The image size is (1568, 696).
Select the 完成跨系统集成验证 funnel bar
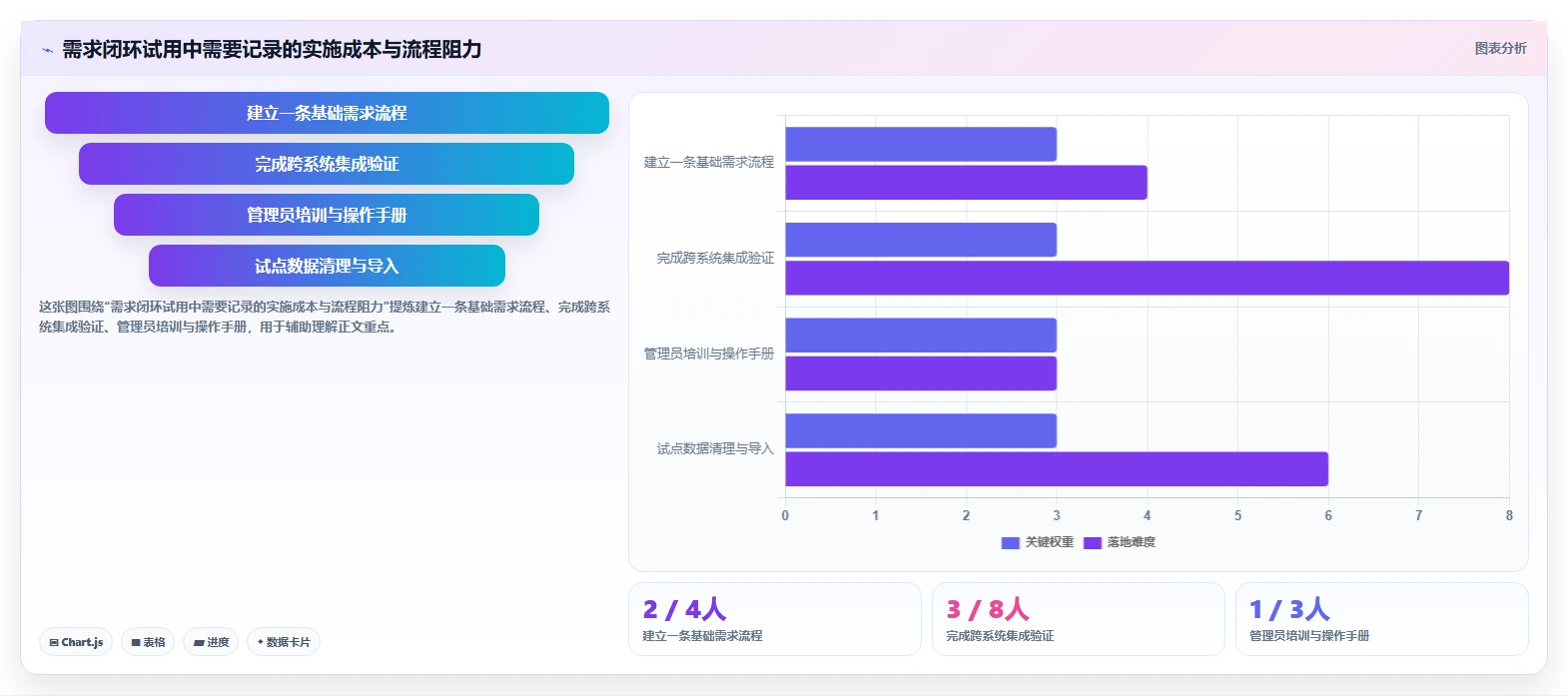(x=327, y=164)
